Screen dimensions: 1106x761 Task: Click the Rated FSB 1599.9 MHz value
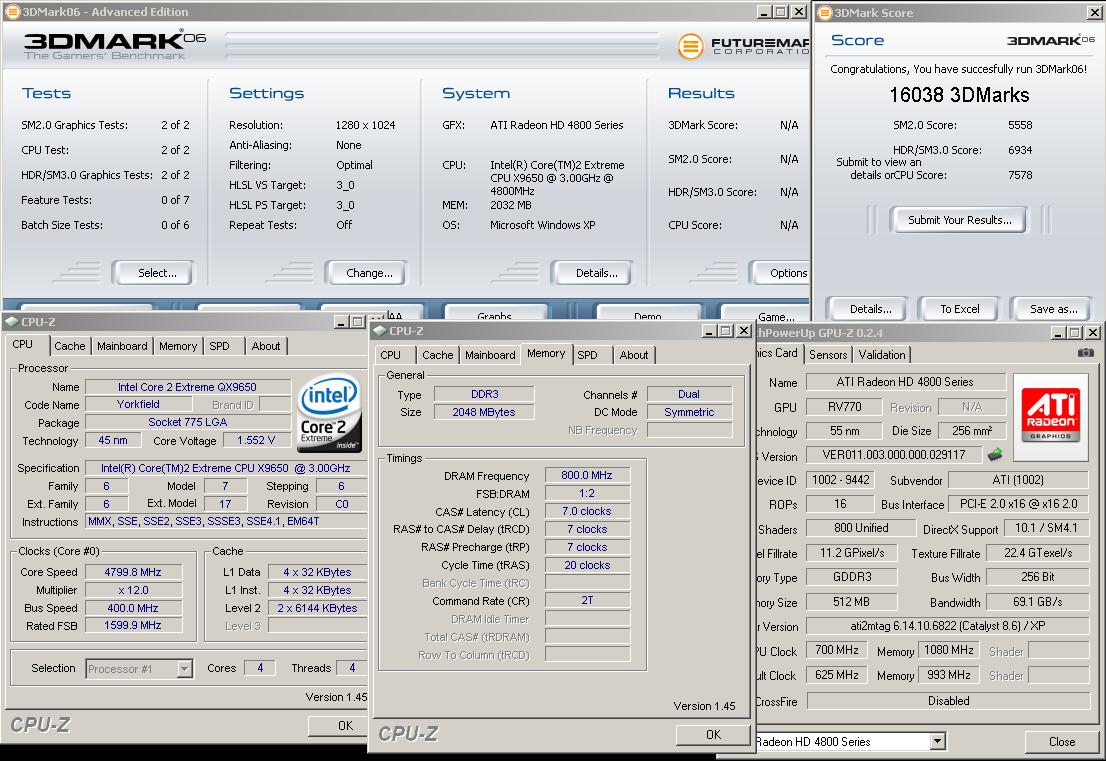133,625
